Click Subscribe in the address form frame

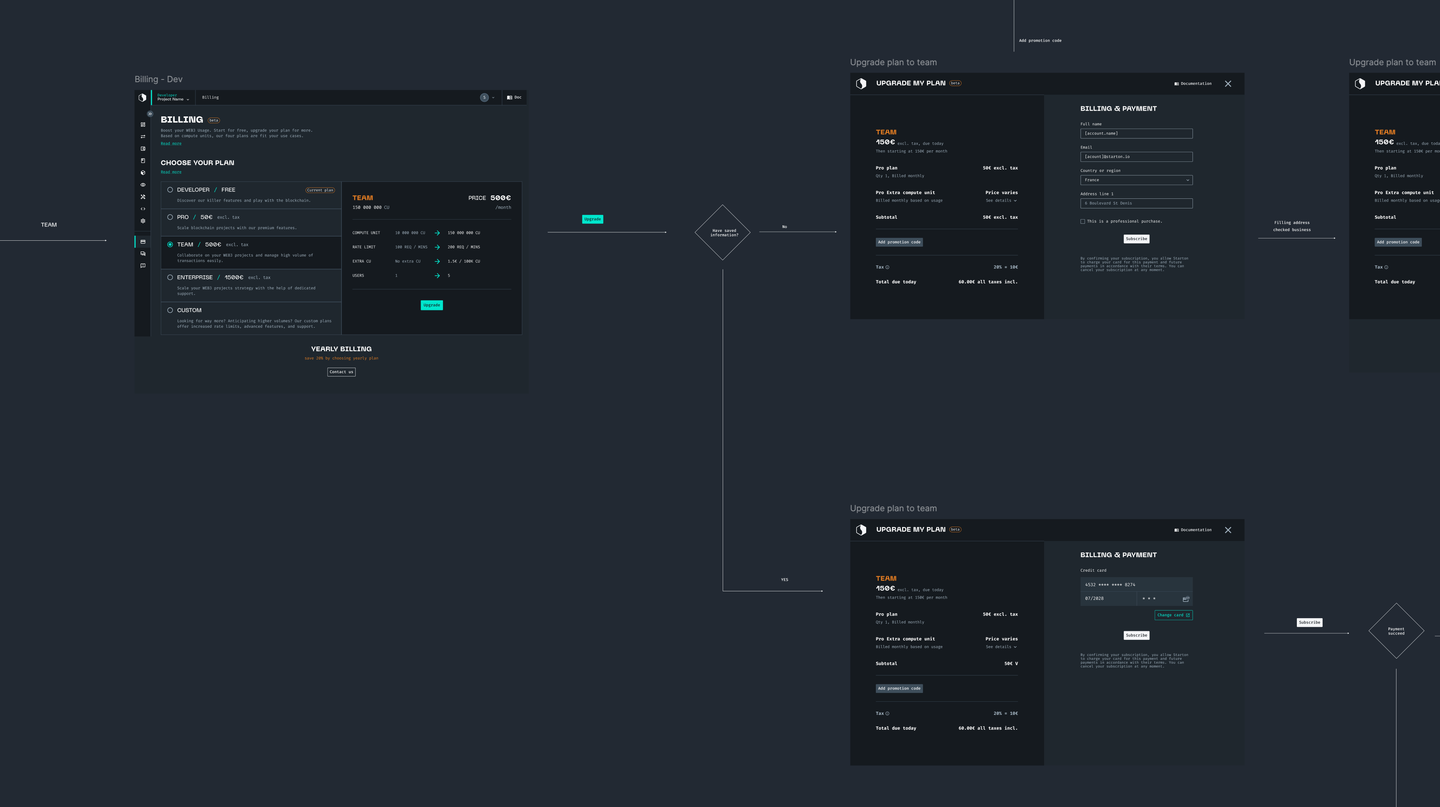1136,239
